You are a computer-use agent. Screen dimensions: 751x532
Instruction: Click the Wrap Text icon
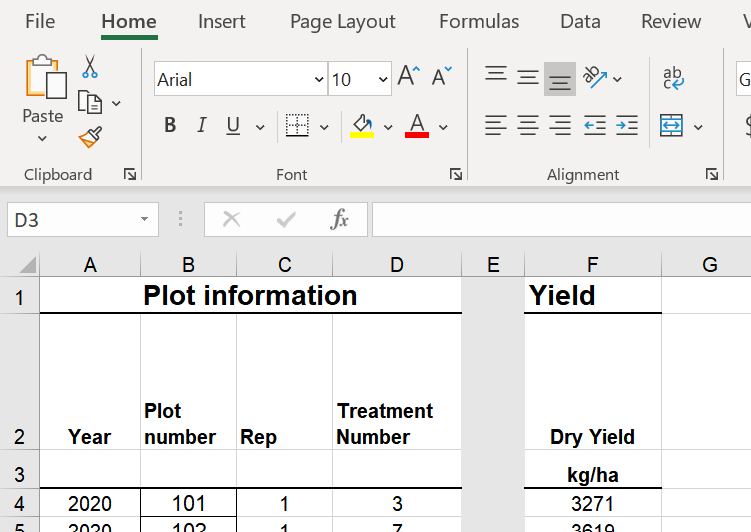(x=673, y=78)
